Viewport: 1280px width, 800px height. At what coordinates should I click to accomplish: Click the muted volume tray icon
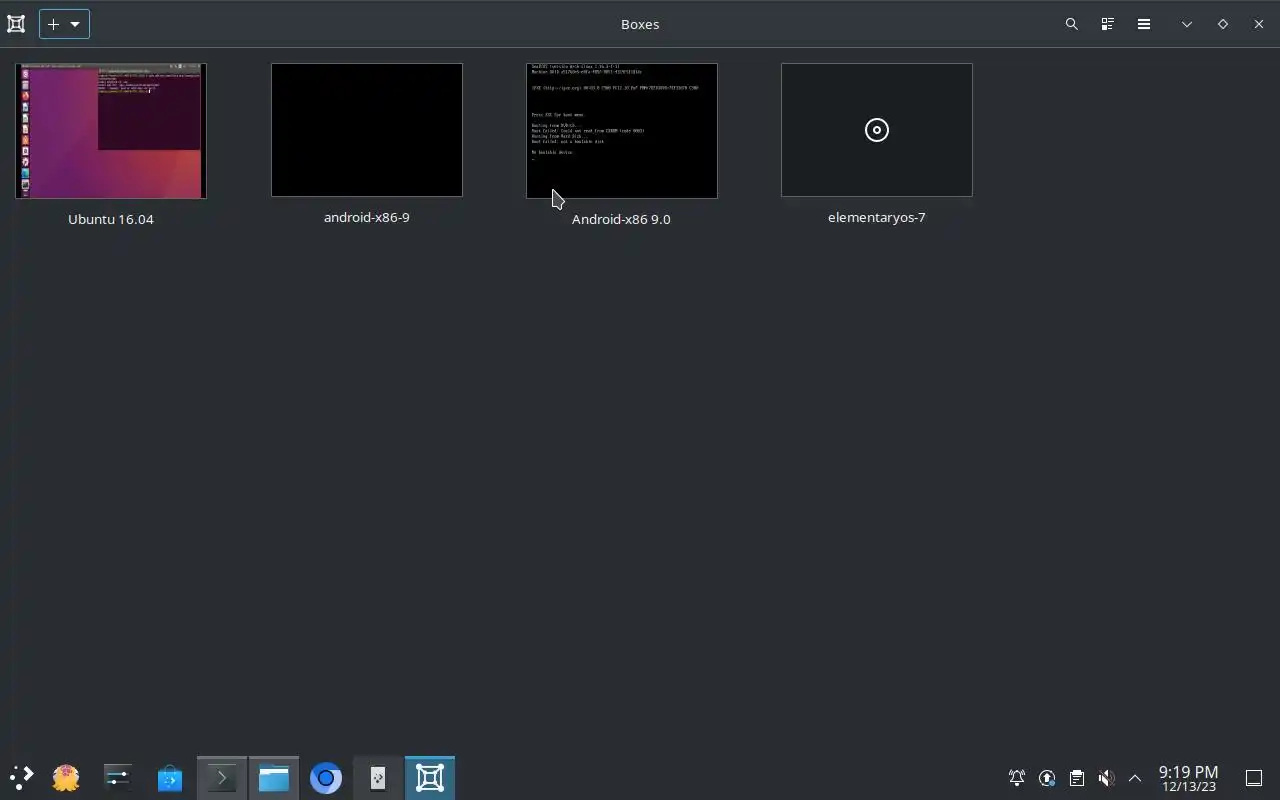[x=1106, y=778]
